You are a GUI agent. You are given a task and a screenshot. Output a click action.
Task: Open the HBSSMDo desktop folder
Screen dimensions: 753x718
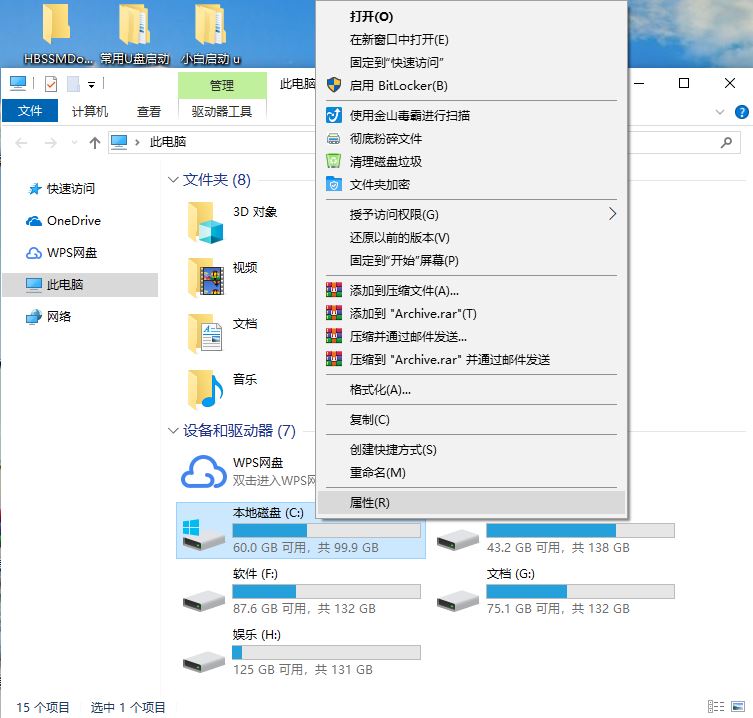56,35
